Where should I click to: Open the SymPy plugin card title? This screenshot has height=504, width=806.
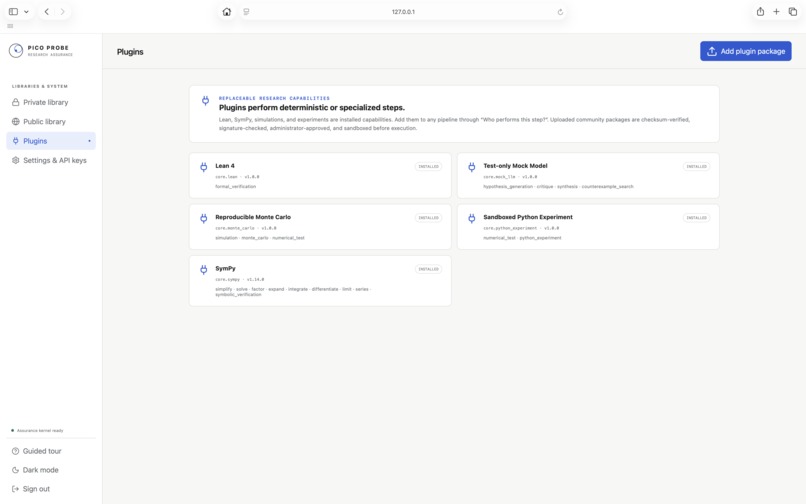225,268
